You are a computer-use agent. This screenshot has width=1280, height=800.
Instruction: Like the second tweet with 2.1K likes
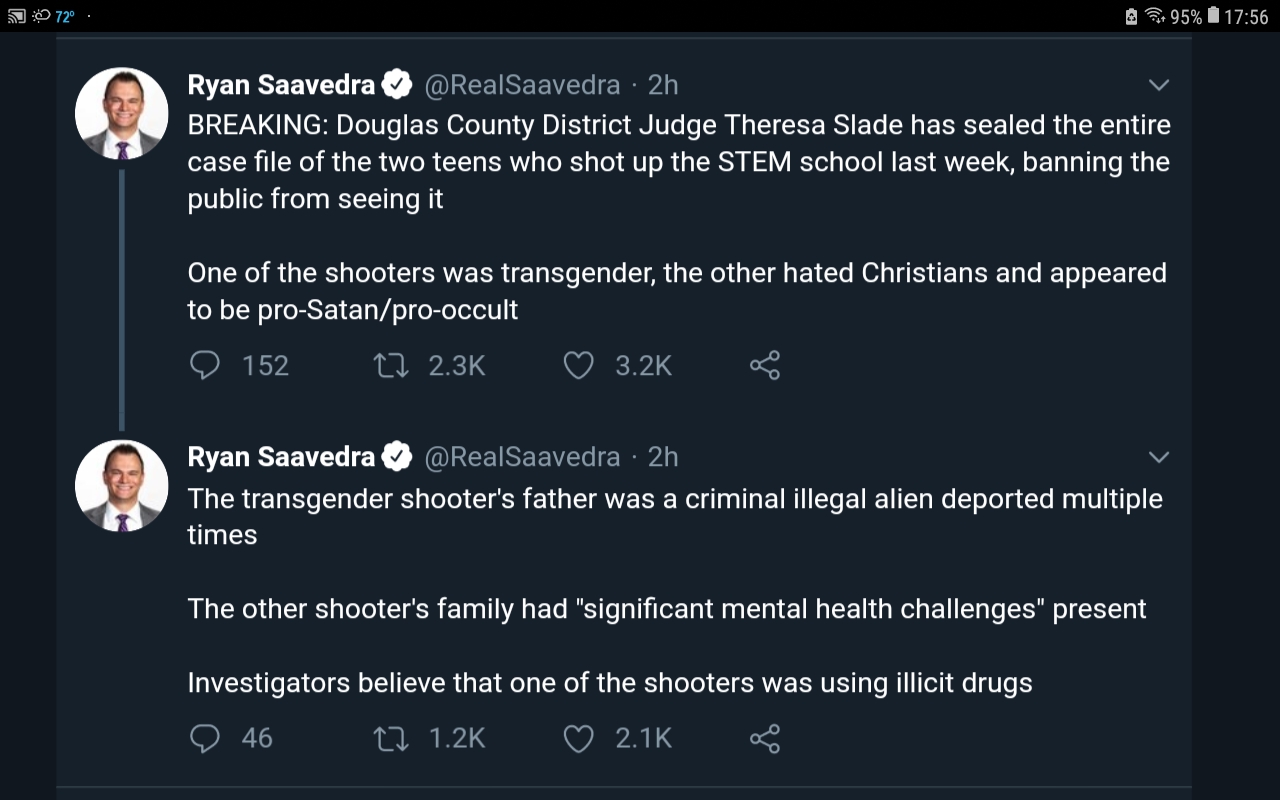click(579, 738)
